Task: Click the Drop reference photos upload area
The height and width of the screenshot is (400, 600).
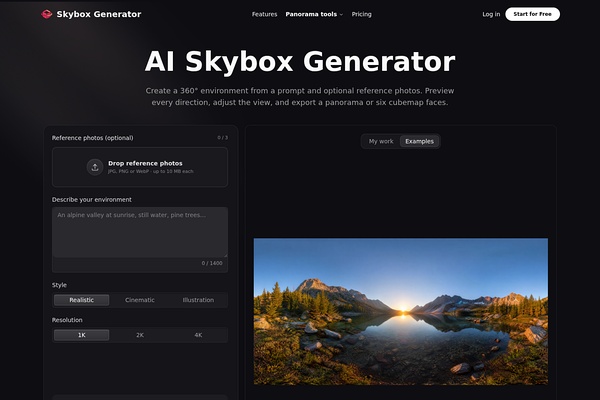Action: click(x=140, y=167)
